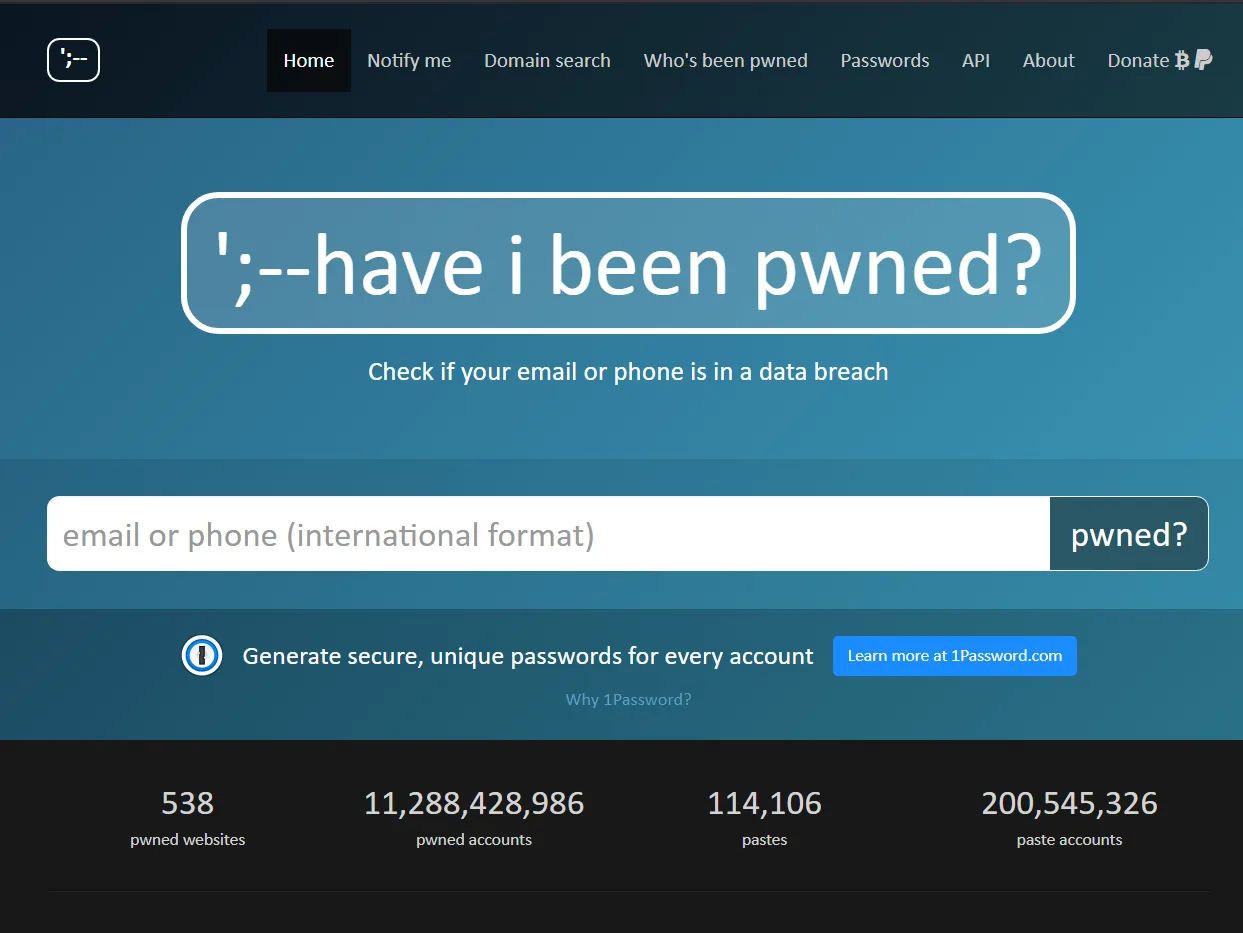
Task: Click the Bitcoin icon next to Donate
Action: pos(1182,60)
